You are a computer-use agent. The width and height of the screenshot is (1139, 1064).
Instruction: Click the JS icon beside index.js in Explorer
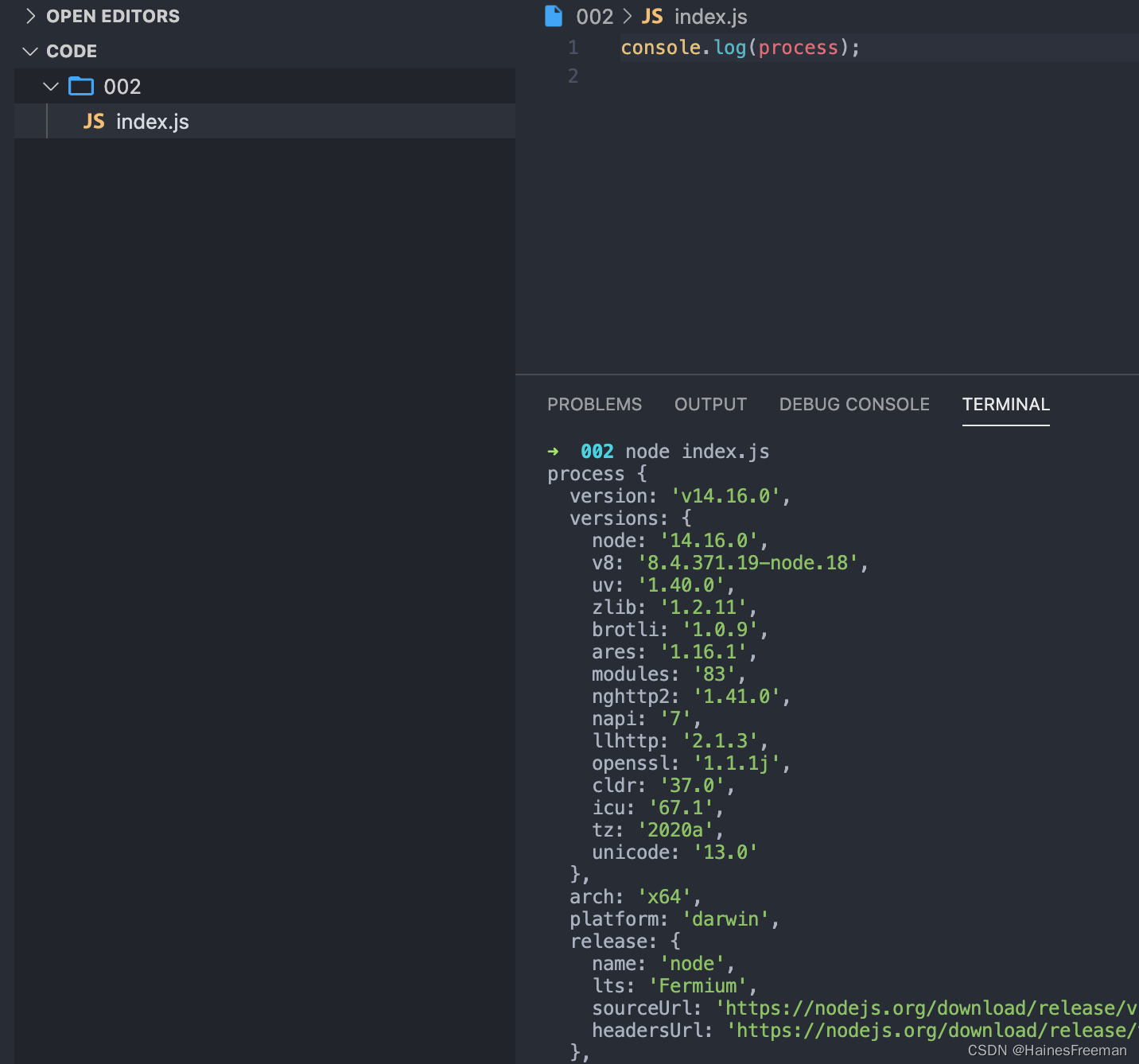pyautogui.click(x=93, y=121)
